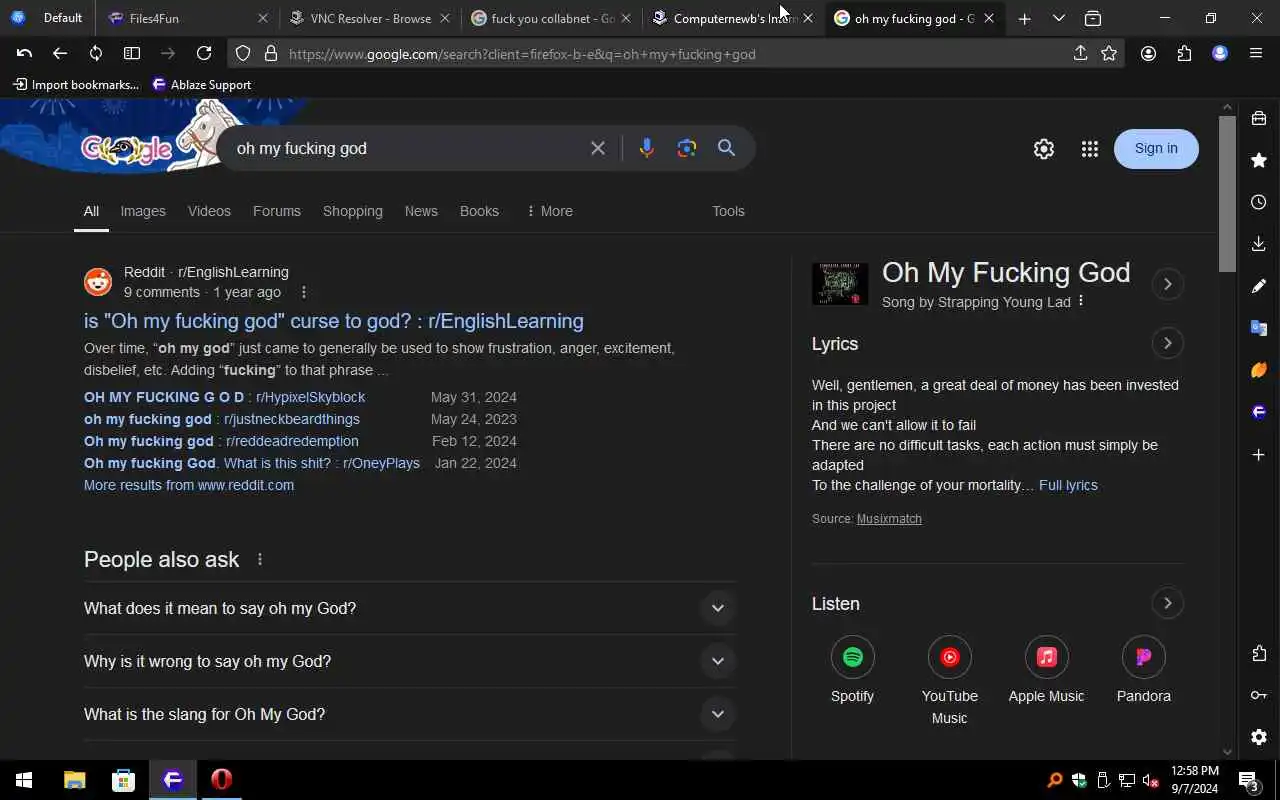Viewport: 1280px width, 800px height.
Task: Click the site lock padlock icon
Action: click(x=270, y=54)
